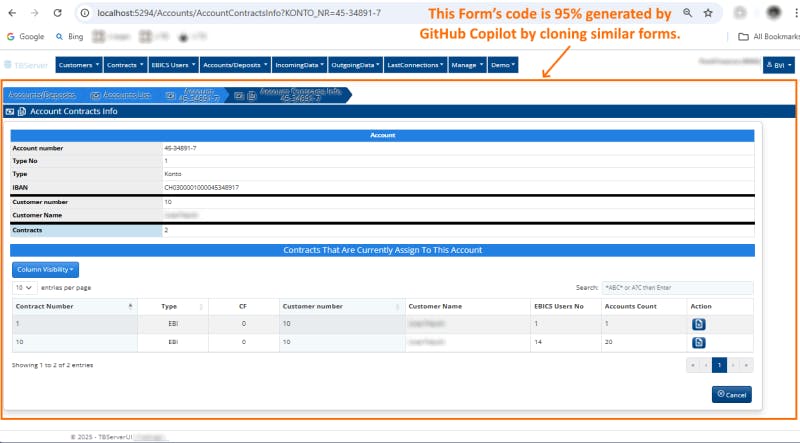This screenshot has width=800, height=443.
Task: Open details icon for contract 1
Action: 697,324
